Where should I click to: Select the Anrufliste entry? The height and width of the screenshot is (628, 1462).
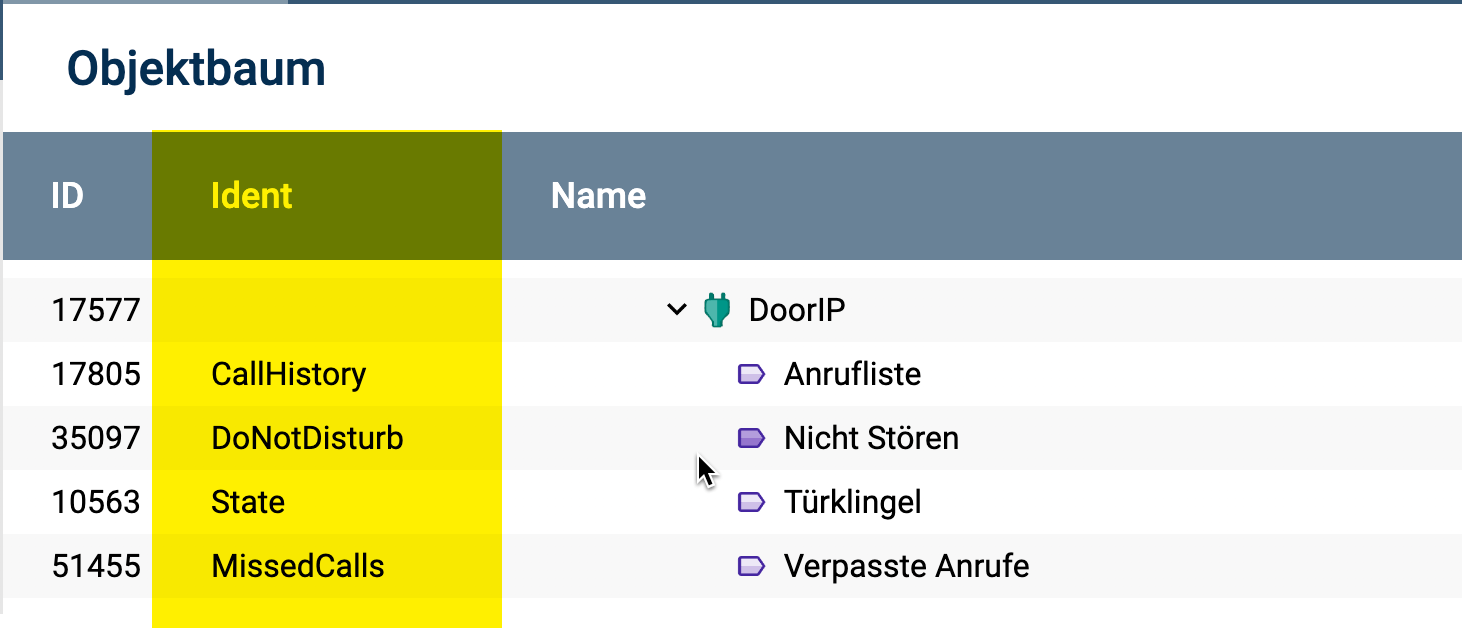pos(853,375)
